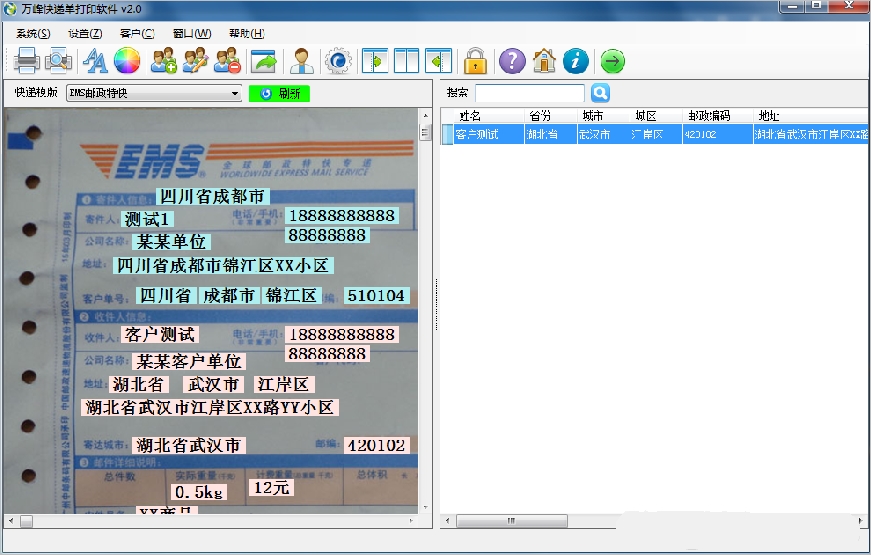Click sender field 测试1 on the form
Screen dimensions: 871x555
click(147, 219)
